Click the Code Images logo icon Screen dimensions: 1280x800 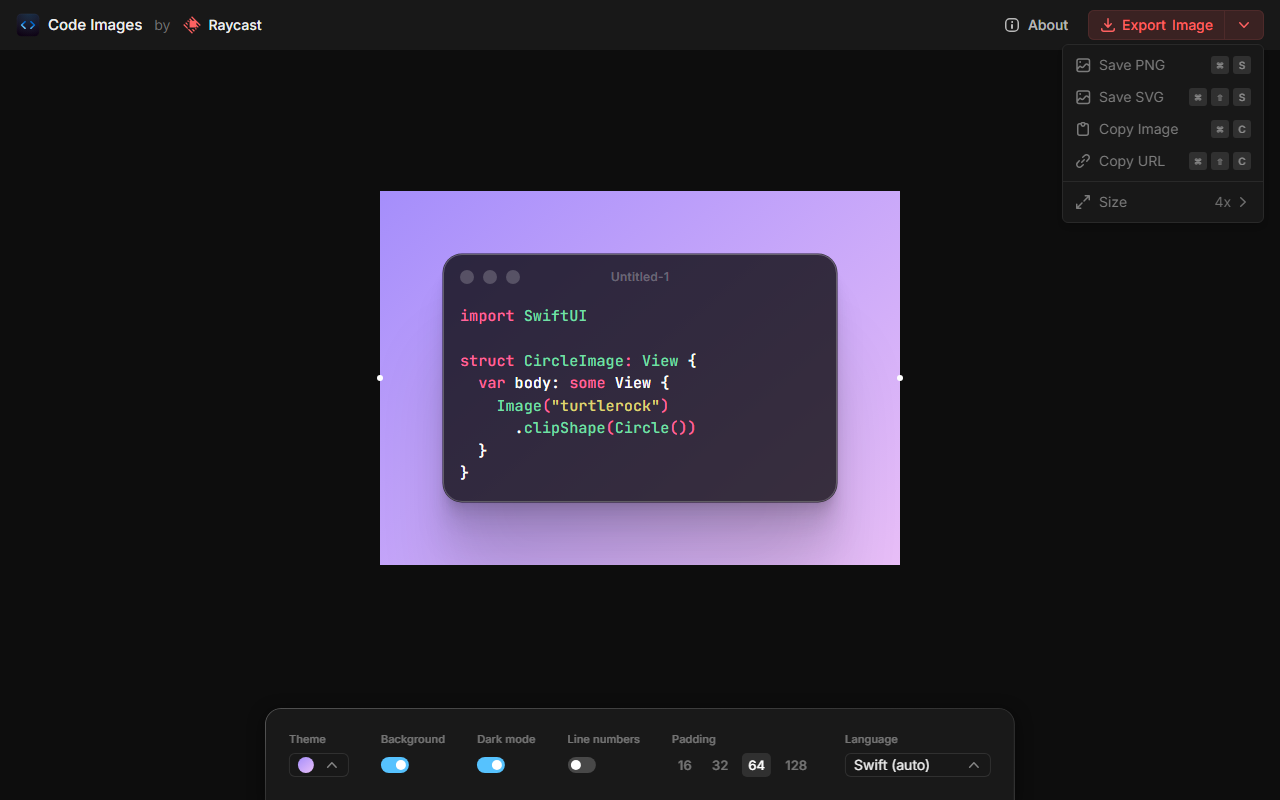point(28,25)
